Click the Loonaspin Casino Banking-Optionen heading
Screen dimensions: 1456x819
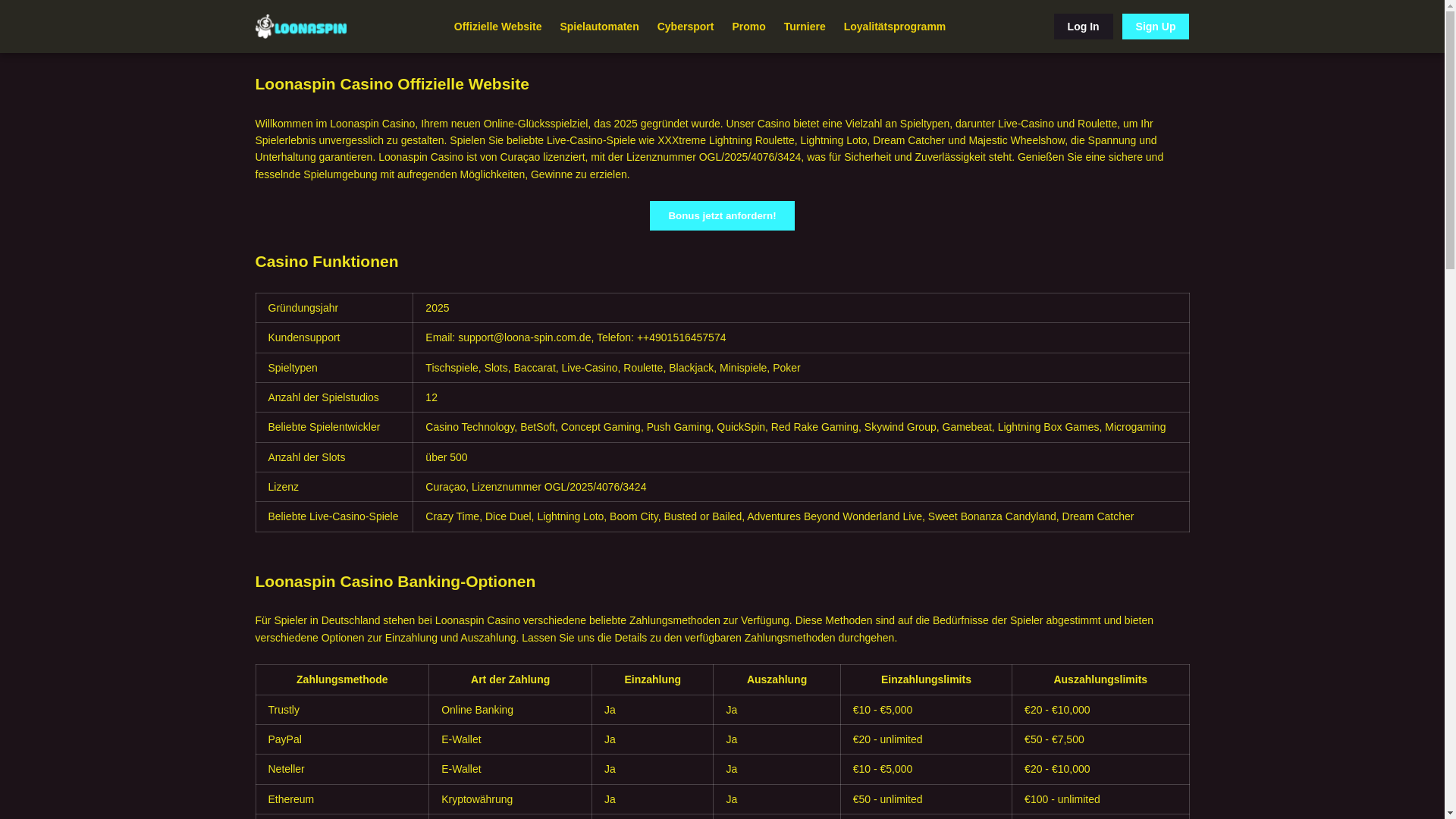[395, 582]
